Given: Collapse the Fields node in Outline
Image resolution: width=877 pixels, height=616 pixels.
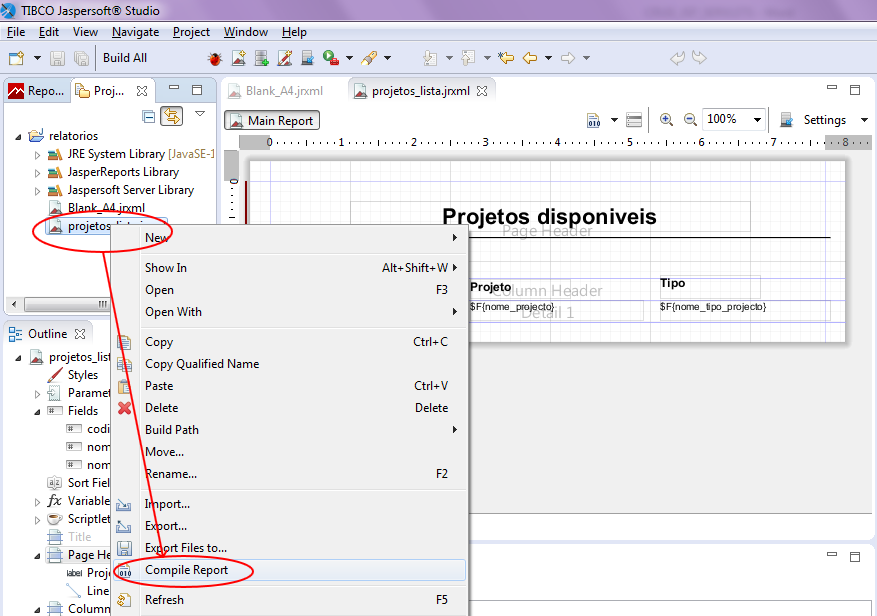Looking at the screenshot, I should pos(37,412).
